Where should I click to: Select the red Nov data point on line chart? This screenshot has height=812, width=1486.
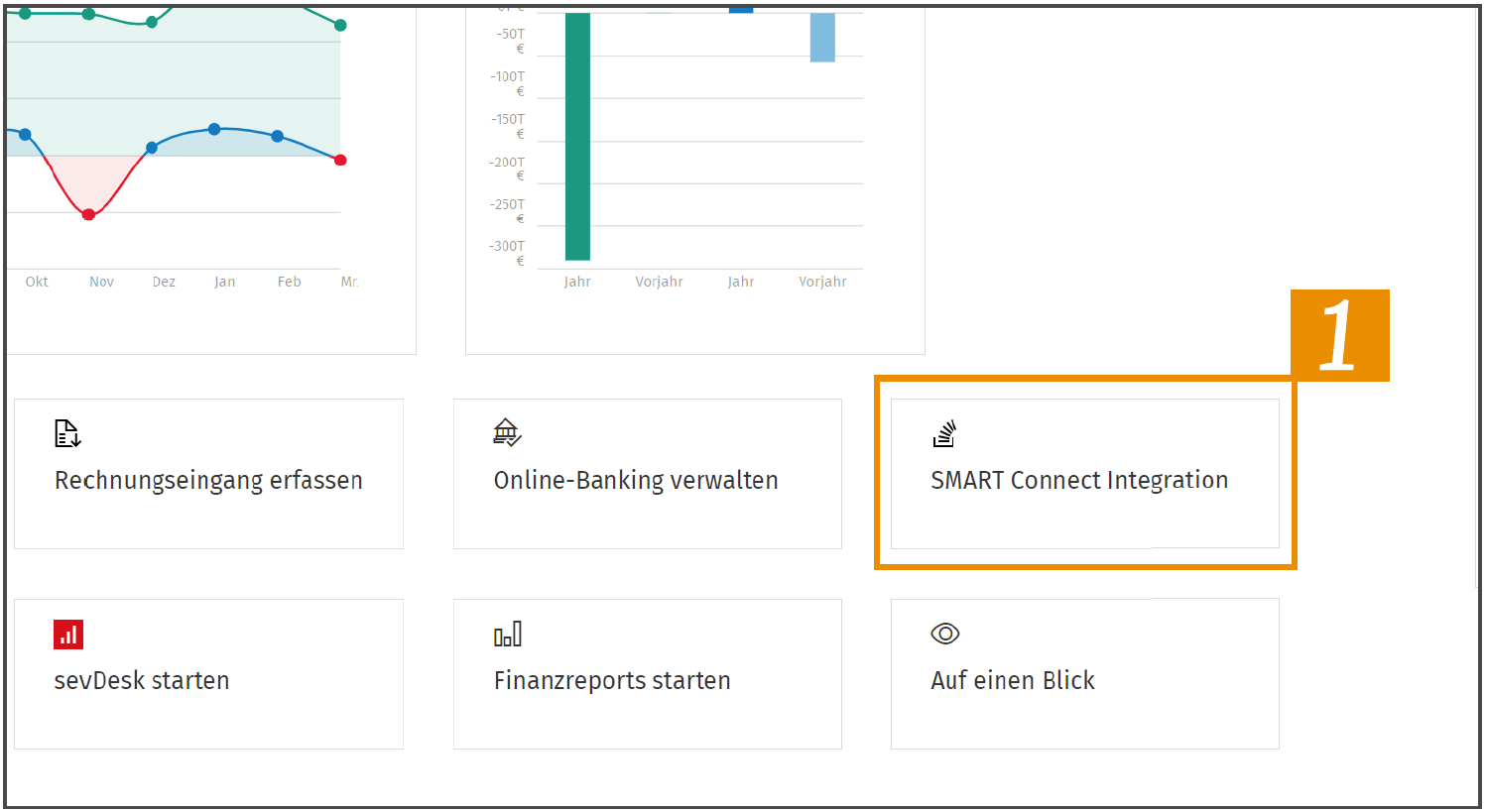pos(88,214)
